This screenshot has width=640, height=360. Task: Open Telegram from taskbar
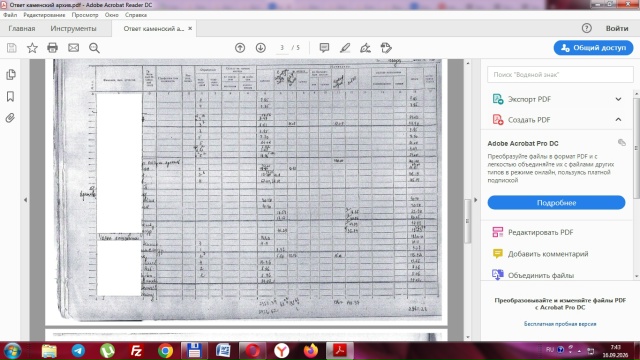pyautogui.click(x=78, y=351)
